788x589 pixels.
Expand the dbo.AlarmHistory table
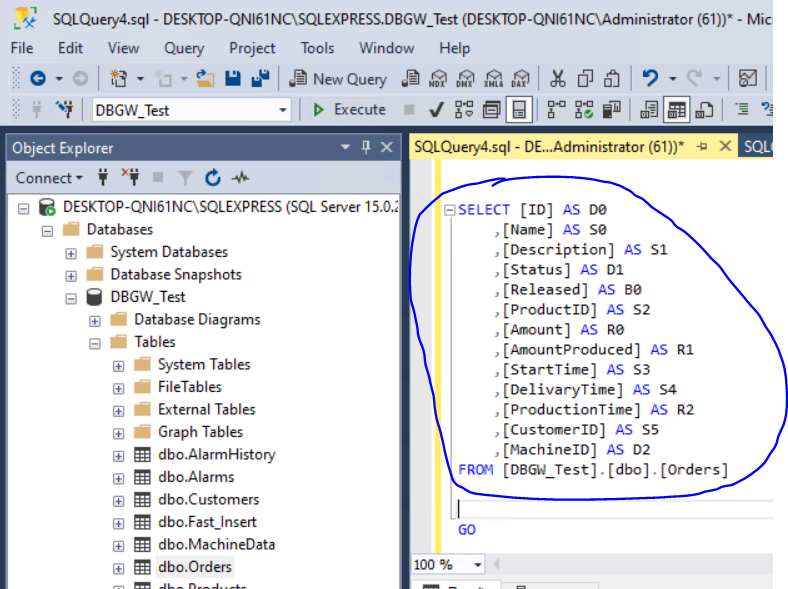118,456
